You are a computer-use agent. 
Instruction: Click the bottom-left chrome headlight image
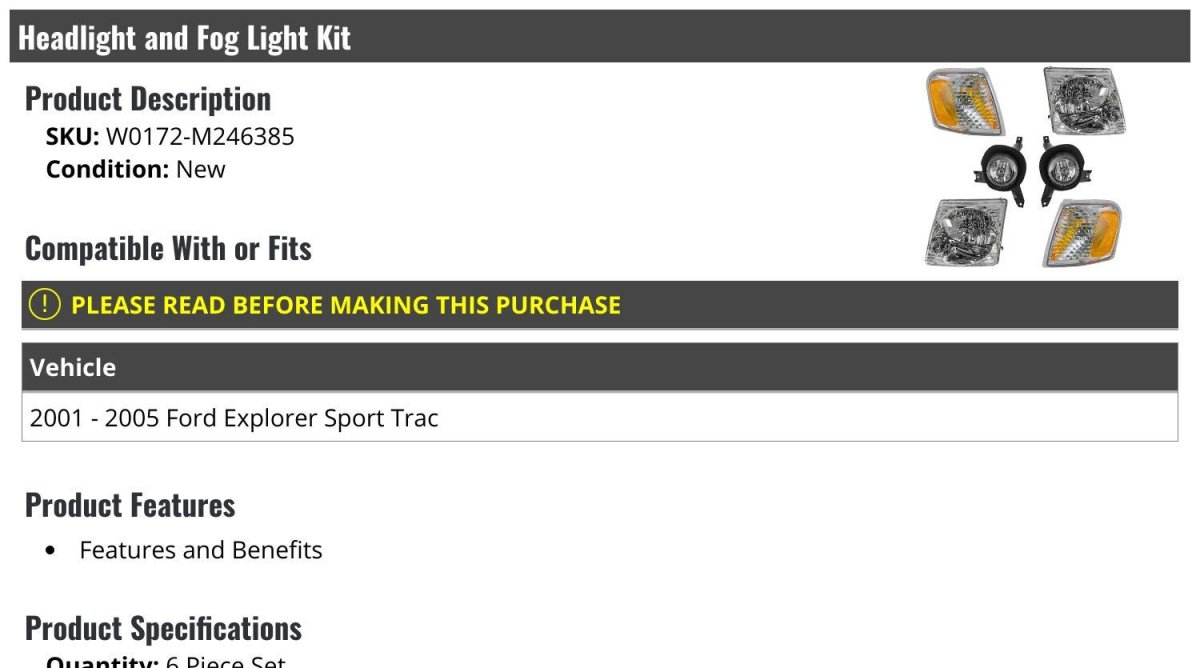[965, 232]
